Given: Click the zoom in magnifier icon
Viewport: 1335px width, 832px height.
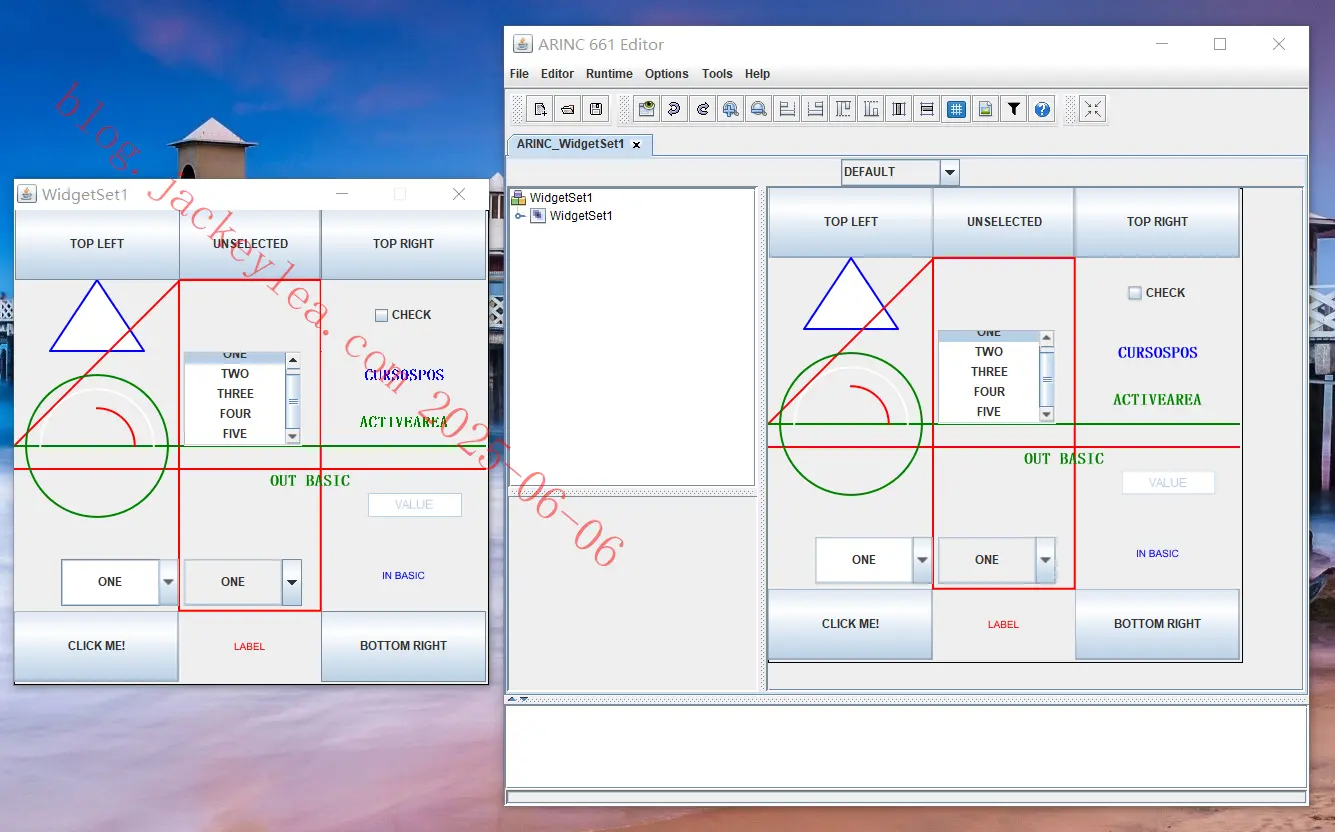Looking at the screenshot, I should coord(730,109).
